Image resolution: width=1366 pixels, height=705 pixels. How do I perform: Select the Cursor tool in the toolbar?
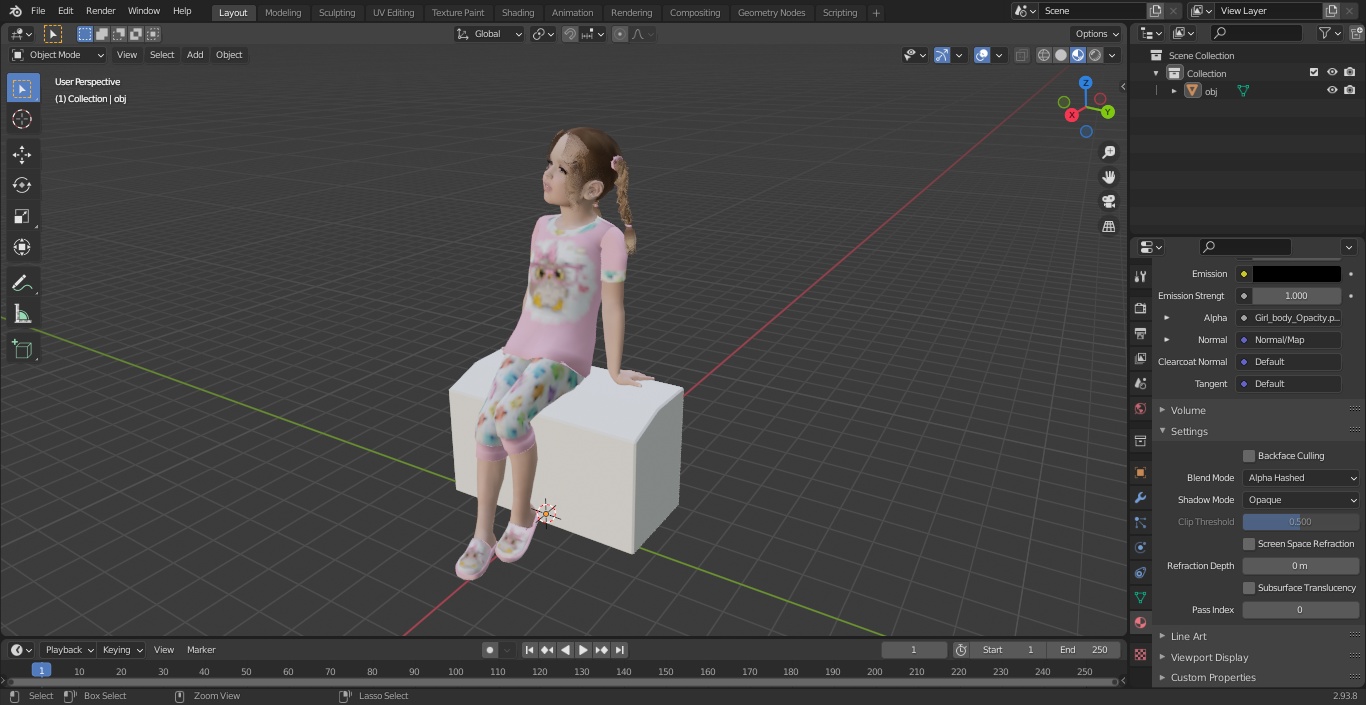click(22, 119)
